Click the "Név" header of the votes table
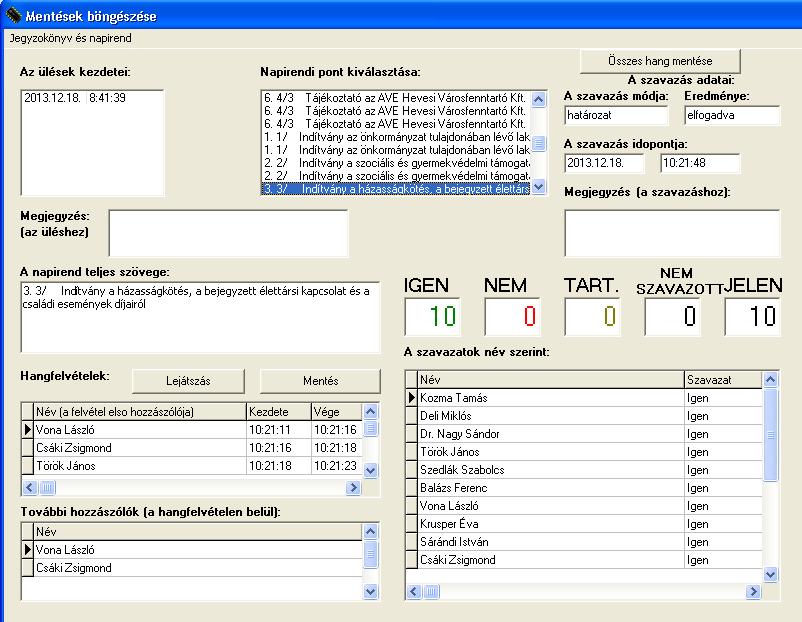Screen dimensions: 802x622 point(551,380)
